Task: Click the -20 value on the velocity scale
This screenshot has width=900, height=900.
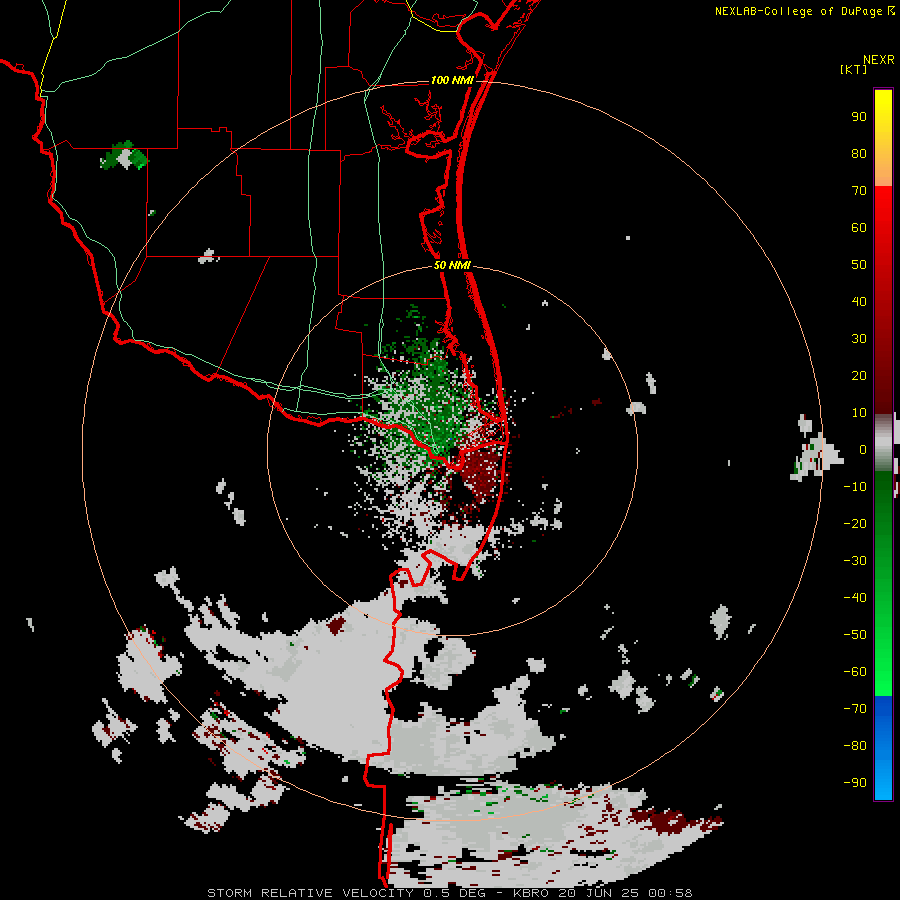Action: pos(855,523)
